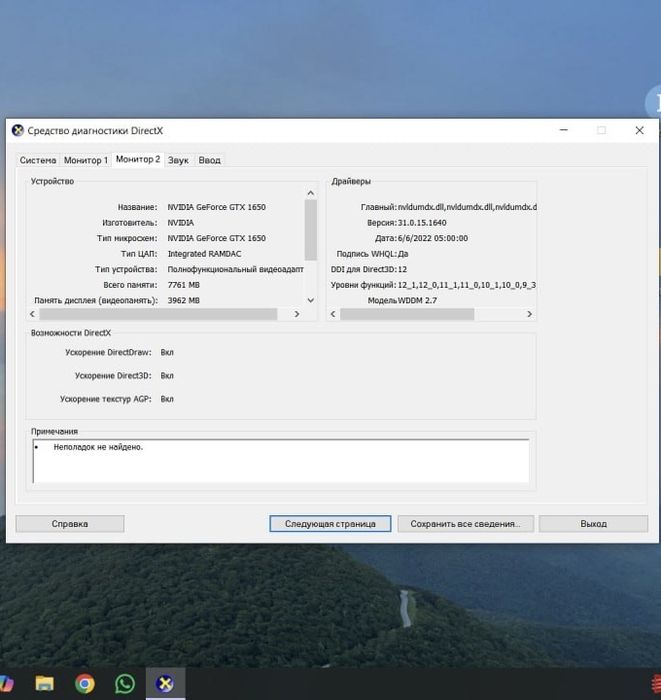Click the Подпись WHQL value Да
This screenshot has height=700, width=661.
pyautogui.click(x=403, y=254)
